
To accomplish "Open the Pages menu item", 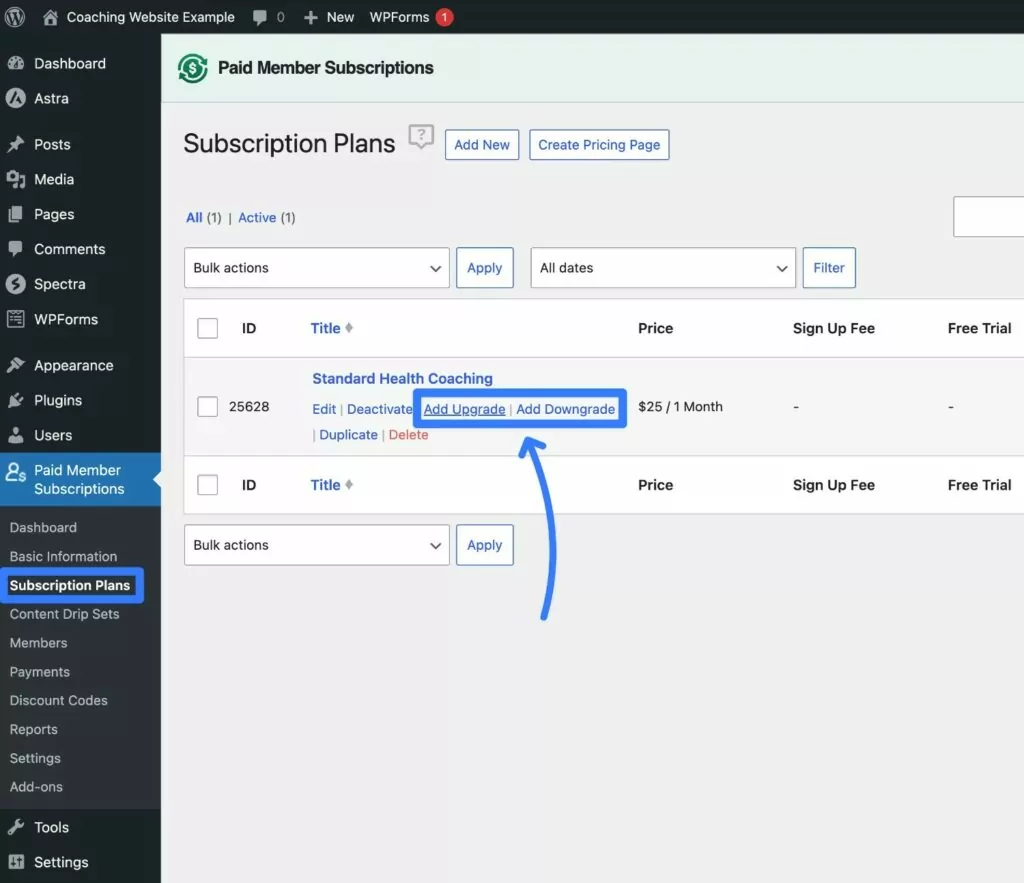I will tap(54, 214).
